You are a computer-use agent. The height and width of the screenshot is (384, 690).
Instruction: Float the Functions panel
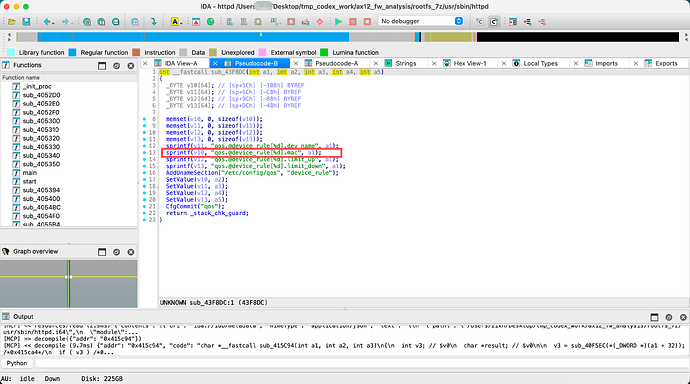coord(102,66)
